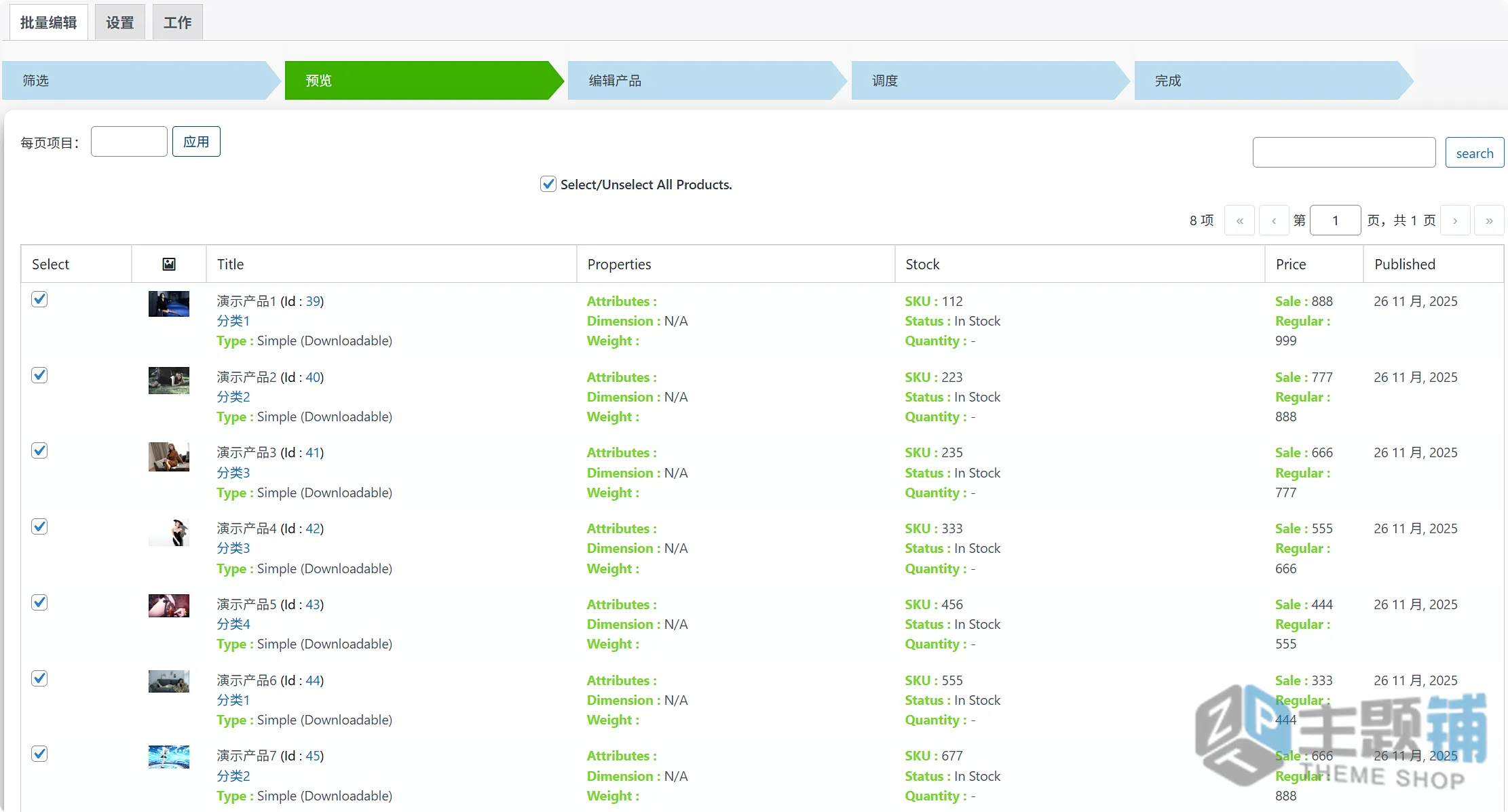This screenshot has height=812, width=1508.
Task: Click the current page number field
Action: (x=1335, y=220)
